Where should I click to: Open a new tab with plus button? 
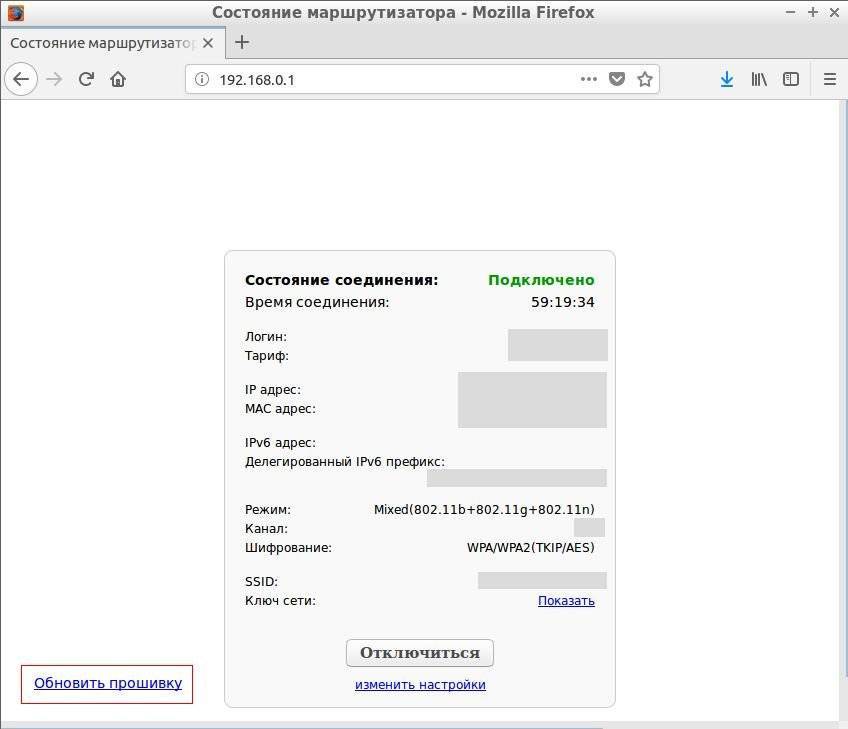point(241,42)
